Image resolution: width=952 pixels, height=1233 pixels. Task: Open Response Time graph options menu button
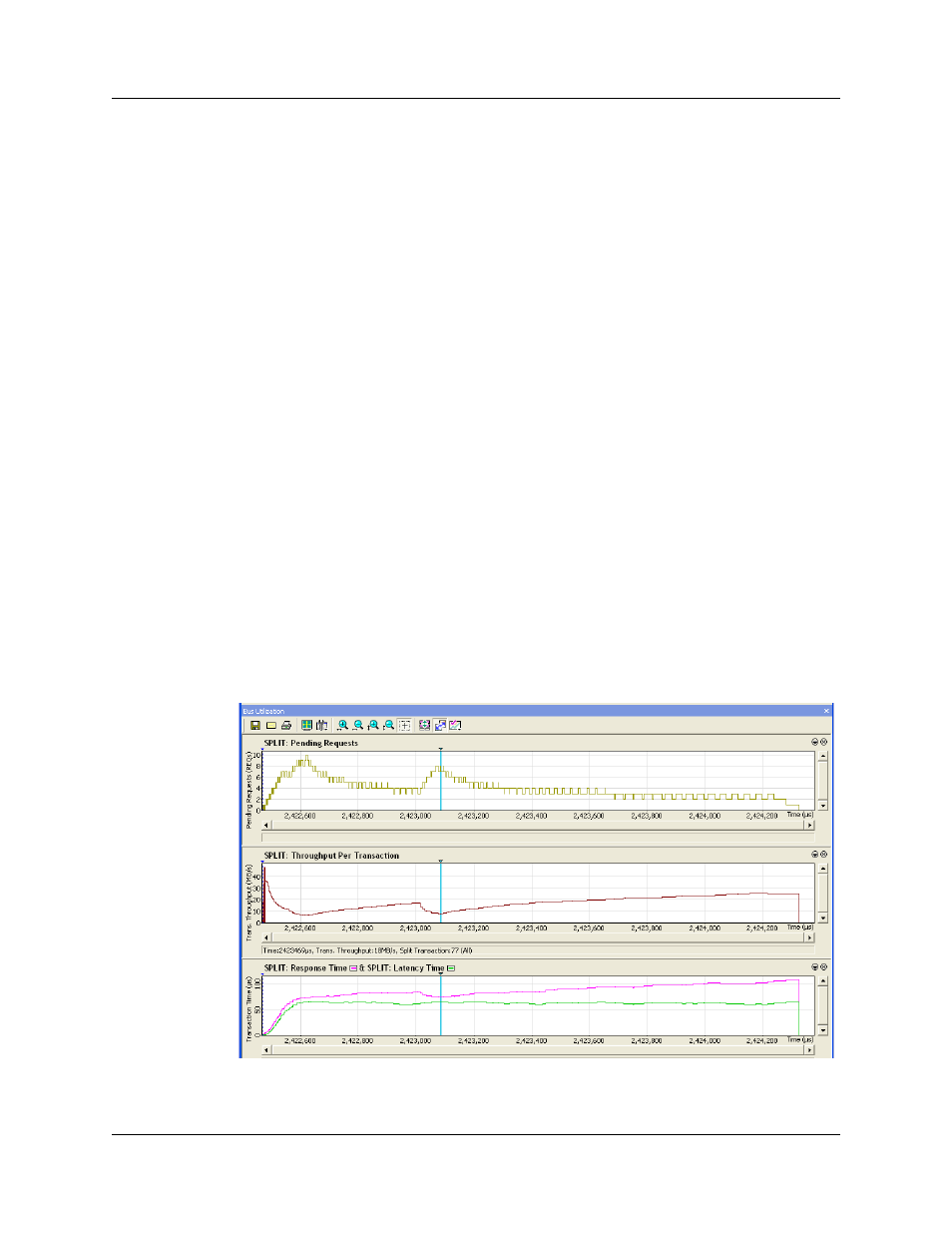point(814,967)
